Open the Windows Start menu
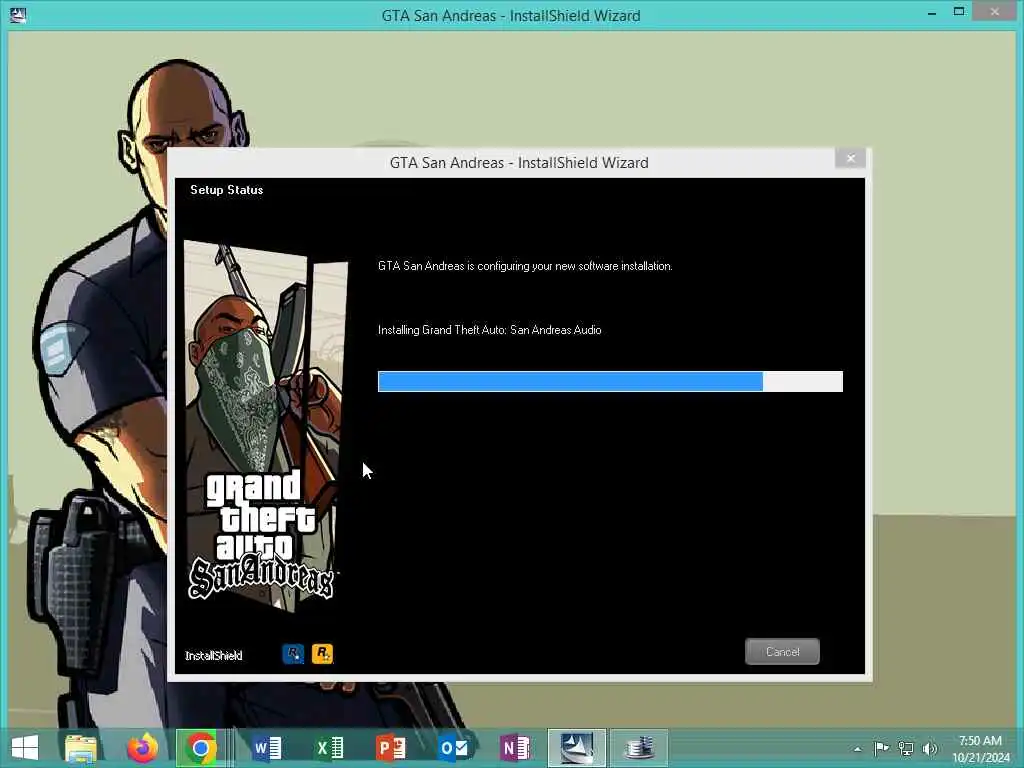1024x768 pixels. point(25,748)
